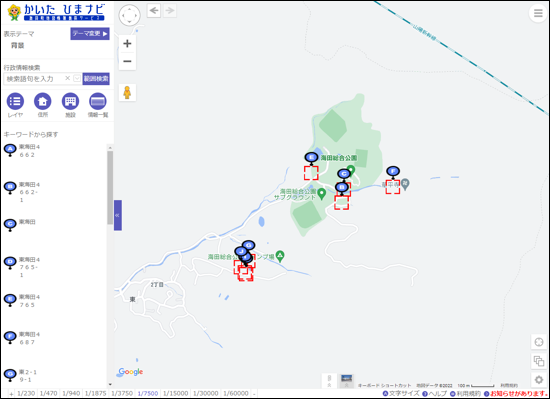Click the map zoom in plus button

(x=127, y=44)
